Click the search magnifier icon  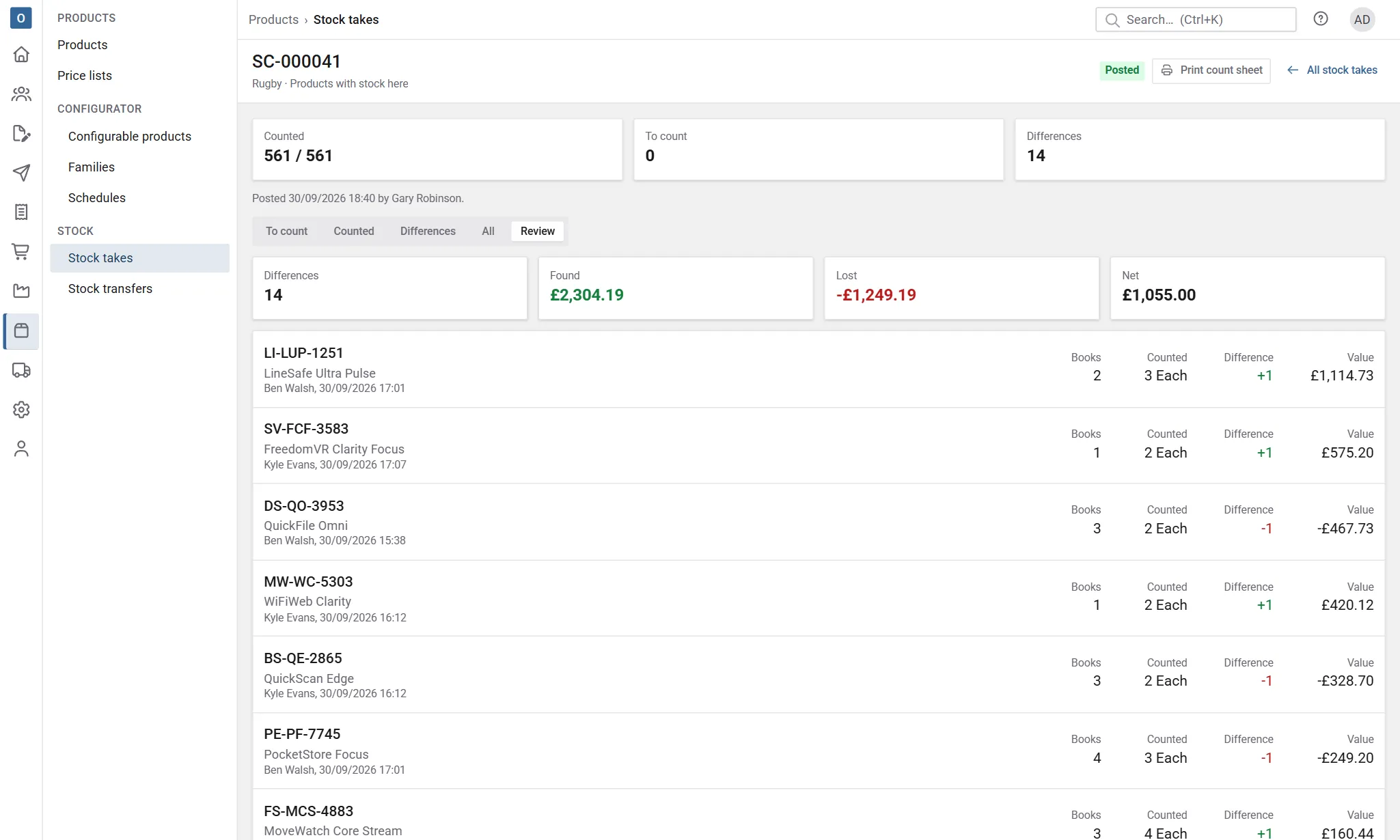(x=1112, y=20)
